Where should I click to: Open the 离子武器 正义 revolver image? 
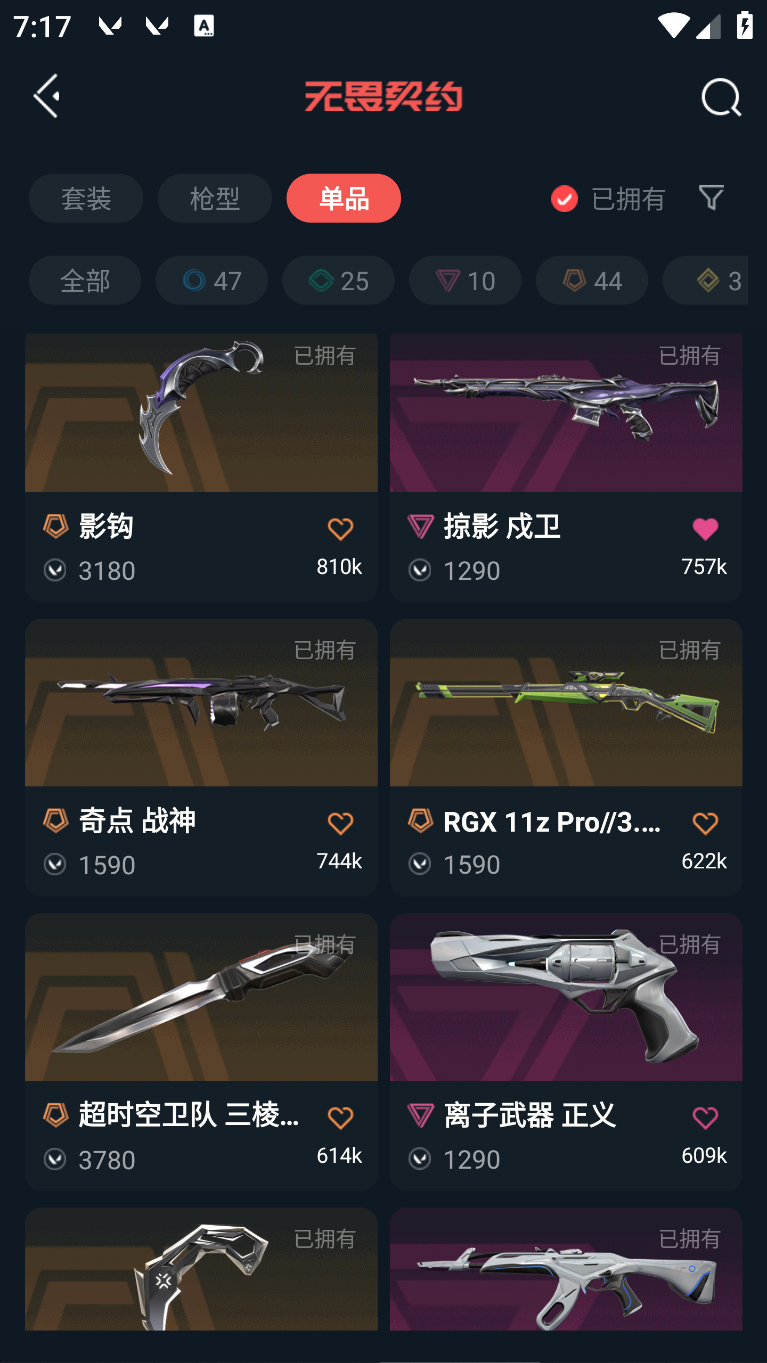click(x=566, y=997)
